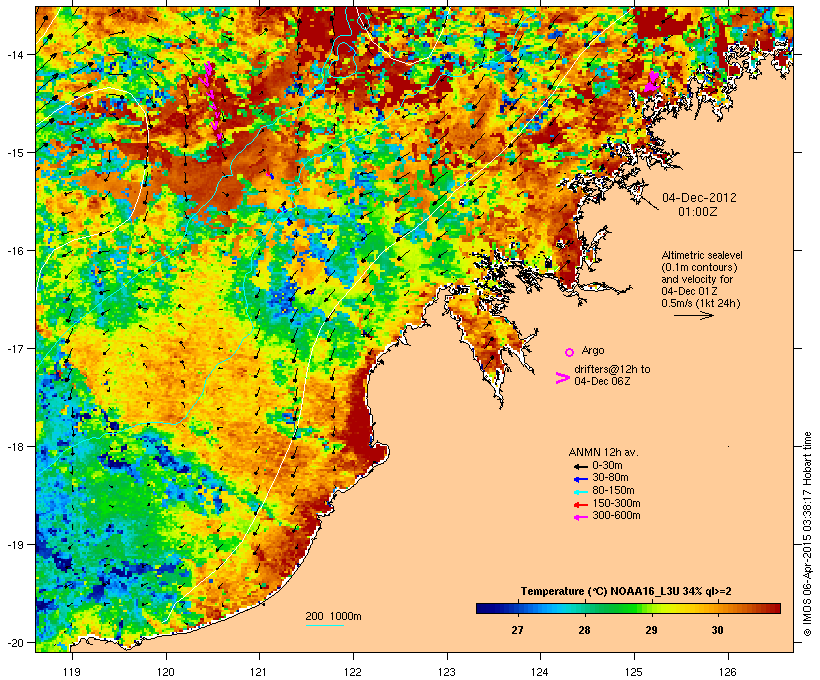The height and width of the screenshot is (680, 820).
Task: Click the latitude label -16
Action: 14,251
